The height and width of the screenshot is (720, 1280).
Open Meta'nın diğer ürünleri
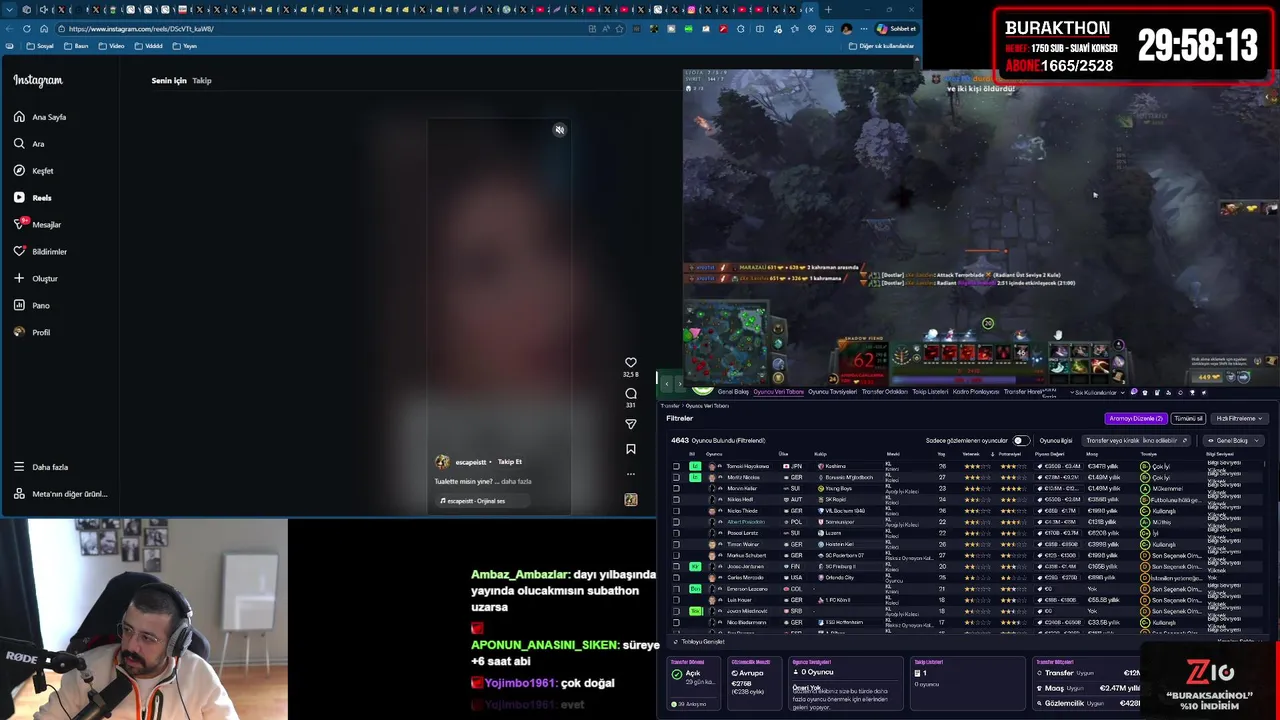pos(60,494)
